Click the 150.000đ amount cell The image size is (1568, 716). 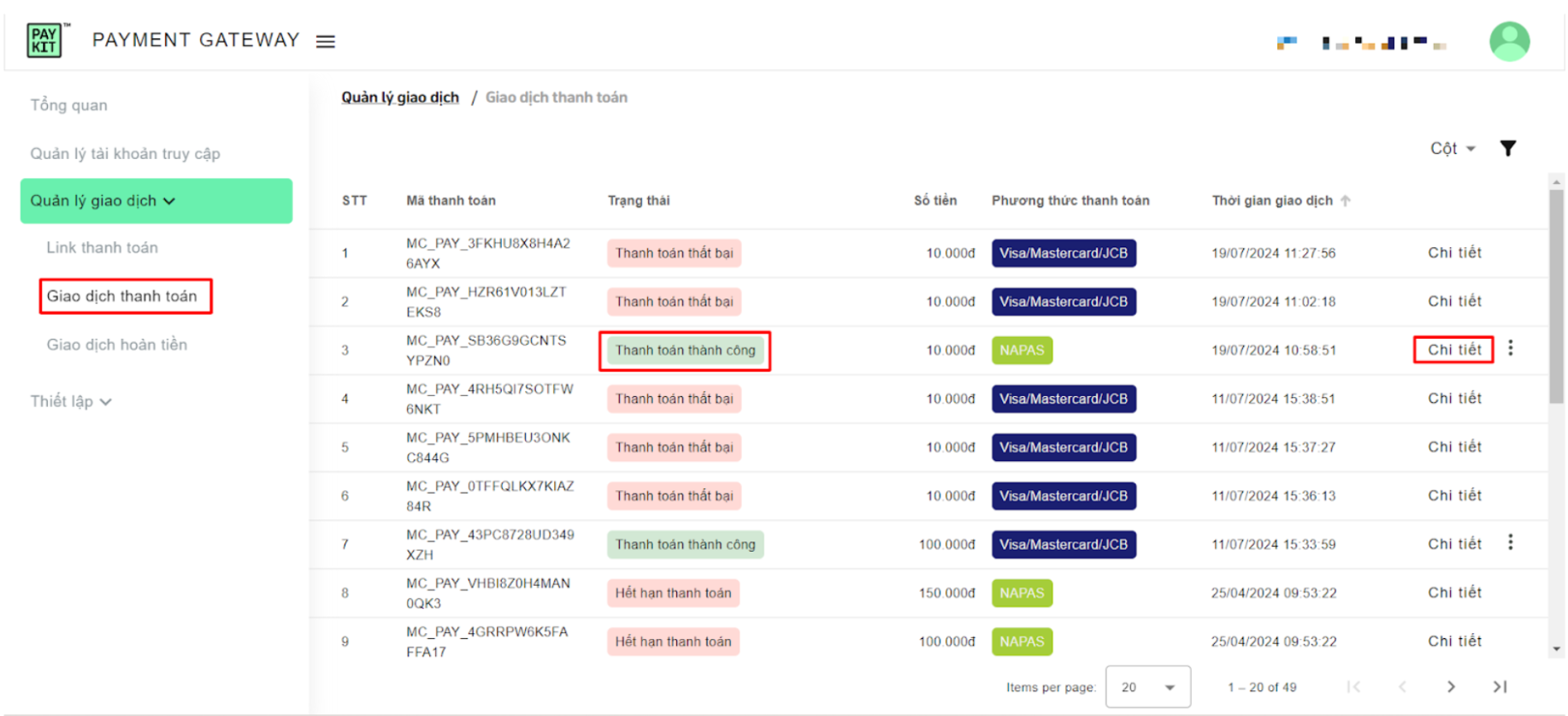pyautogui.click(x=946, y=593)
